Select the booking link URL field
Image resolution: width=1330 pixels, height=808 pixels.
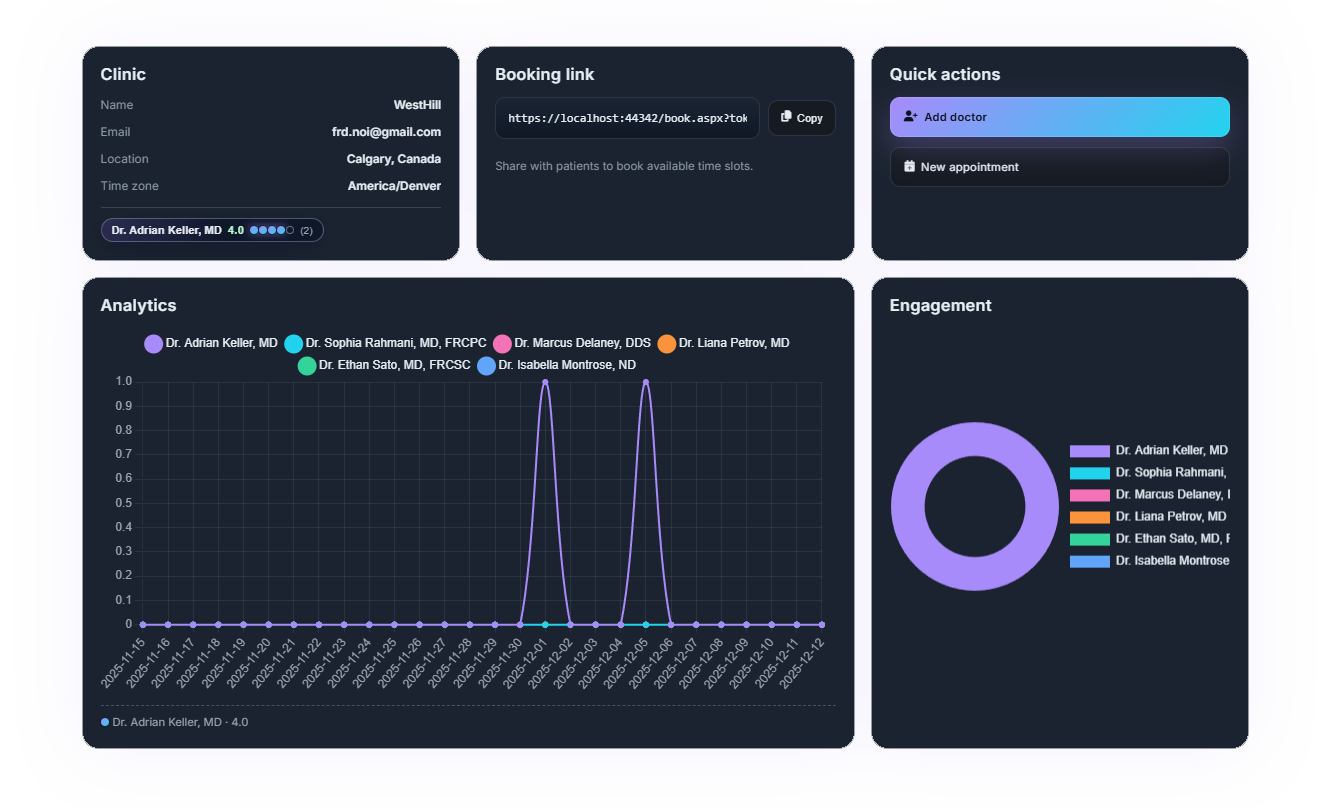click(627, 117)
